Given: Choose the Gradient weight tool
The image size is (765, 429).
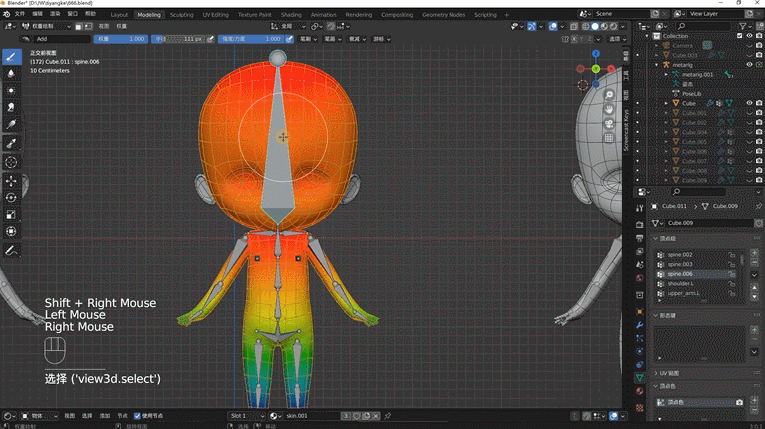Looking at the screenshot, I should click(11, 124).
